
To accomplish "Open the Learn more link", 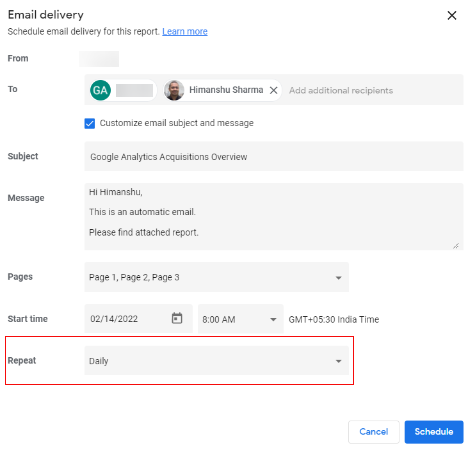I will click(185, 31).
